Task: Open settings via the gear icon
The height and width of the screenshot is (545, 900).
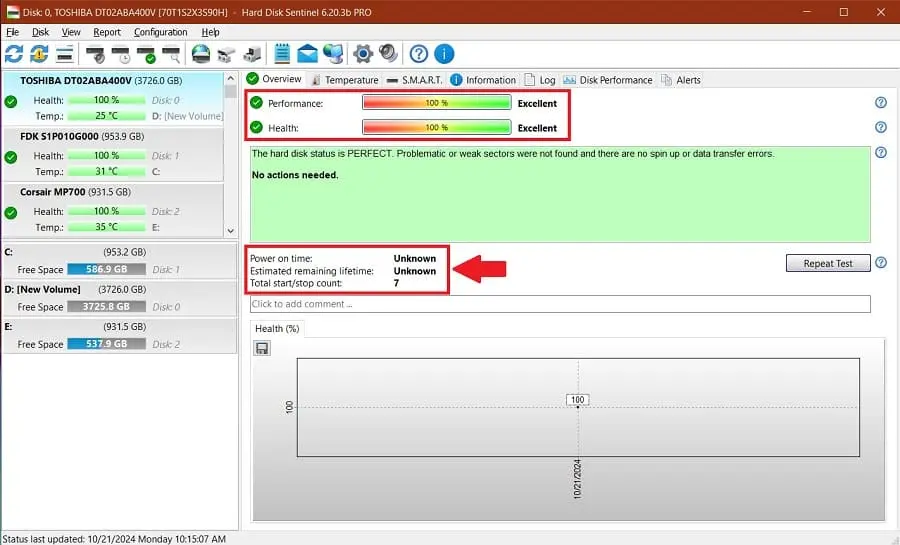Action: tap(363, 54)
